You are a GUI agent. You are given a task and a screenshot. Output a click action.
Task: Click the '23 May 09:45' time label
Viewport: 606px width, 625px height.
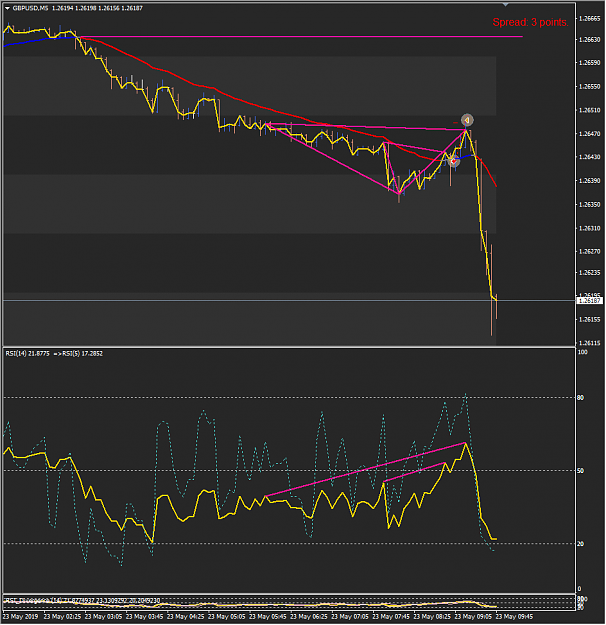coord(514,617)
